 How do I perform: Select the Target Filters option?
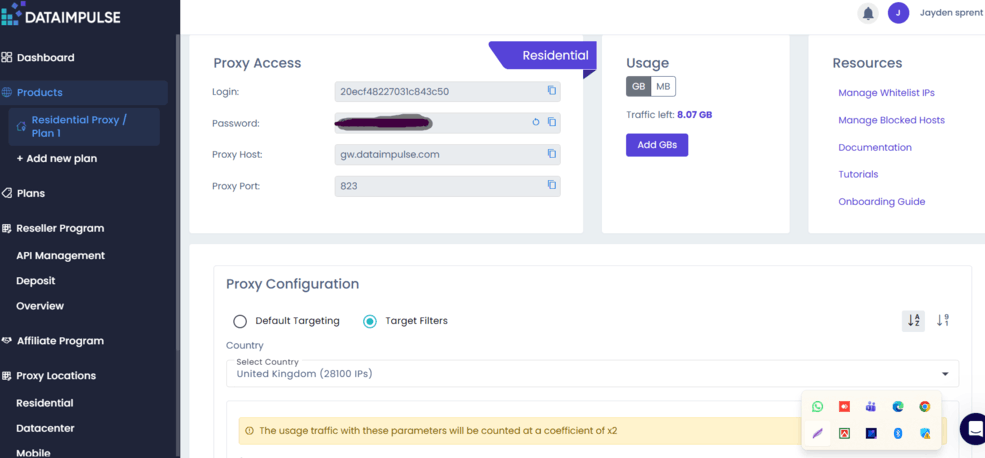tap(370, 321)
